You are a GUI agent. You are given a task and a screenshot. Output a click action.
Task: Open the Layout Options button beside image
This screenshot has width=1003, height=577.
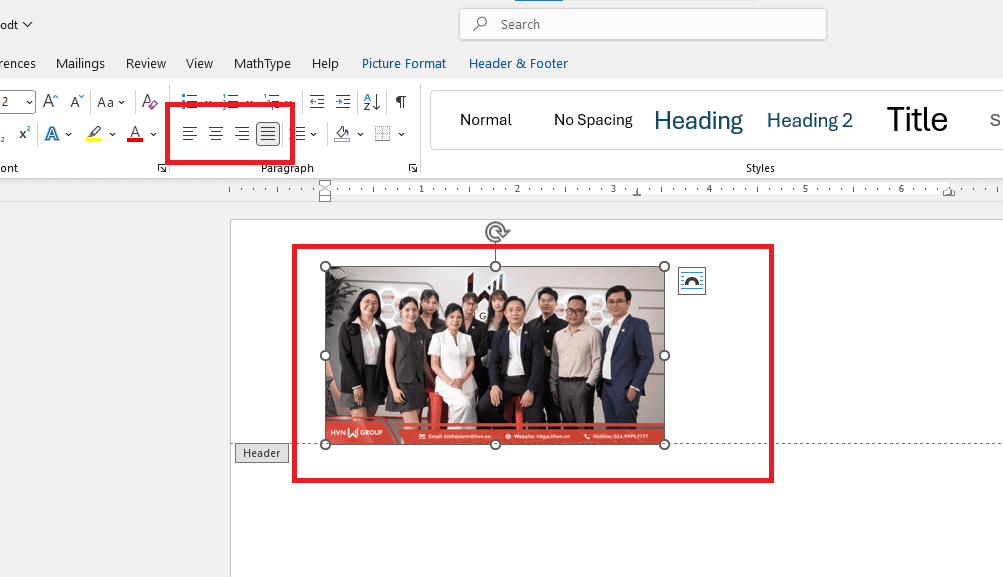691,281
